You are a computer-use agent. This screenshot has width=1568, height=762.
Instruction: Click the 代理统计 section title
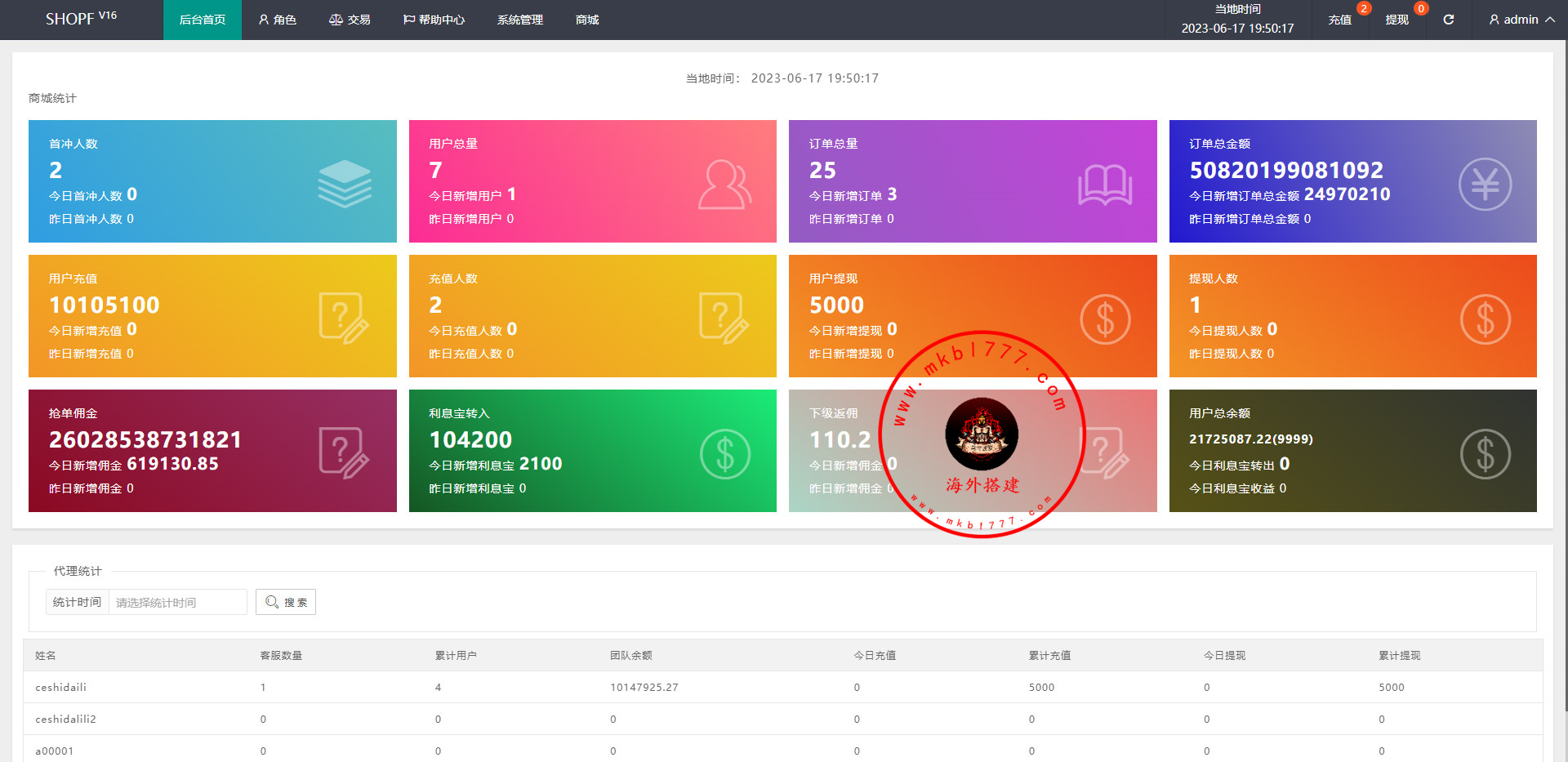(78, 571)
